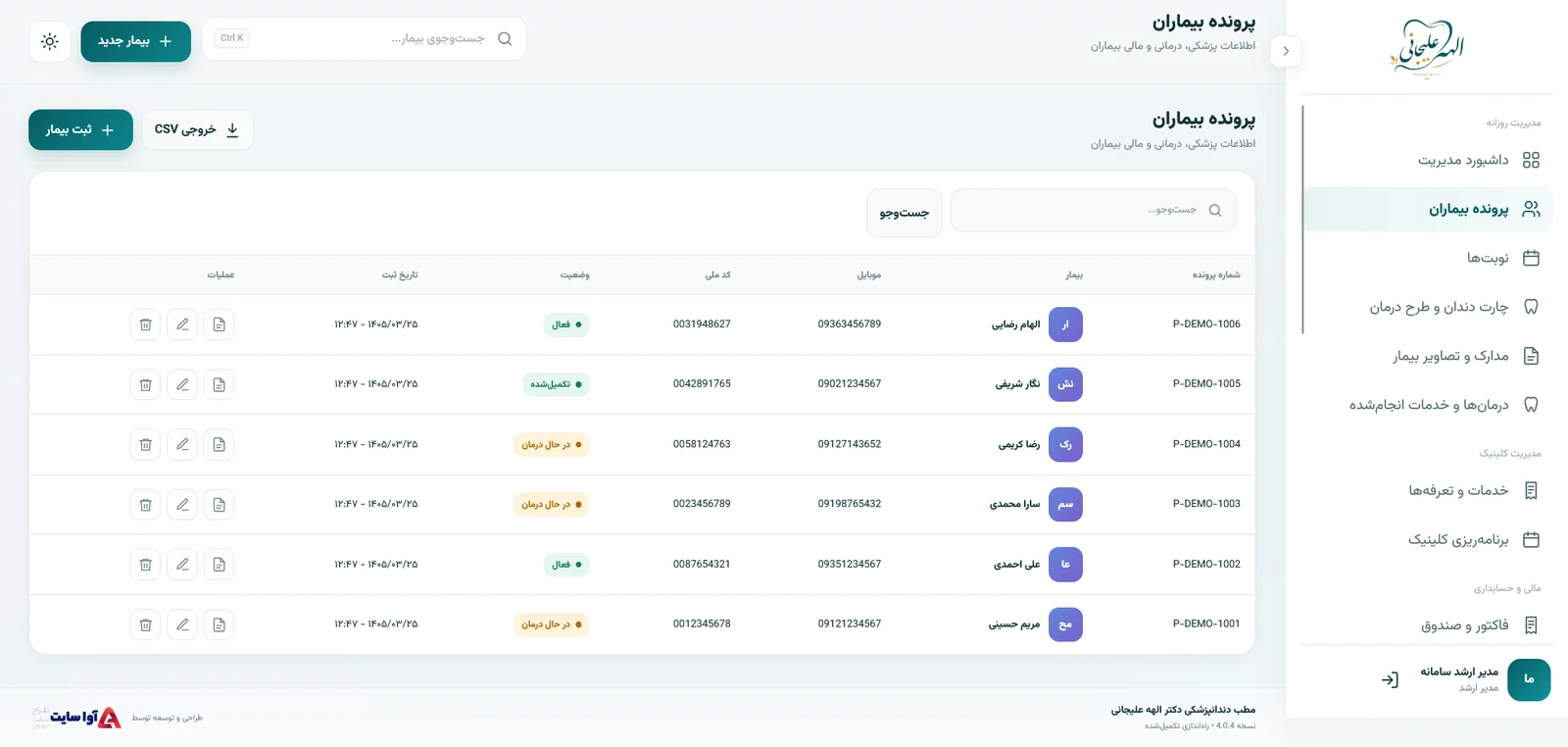Click the آوا سایت footer logo link
The image size is (1568, 747).
[77, 718]
